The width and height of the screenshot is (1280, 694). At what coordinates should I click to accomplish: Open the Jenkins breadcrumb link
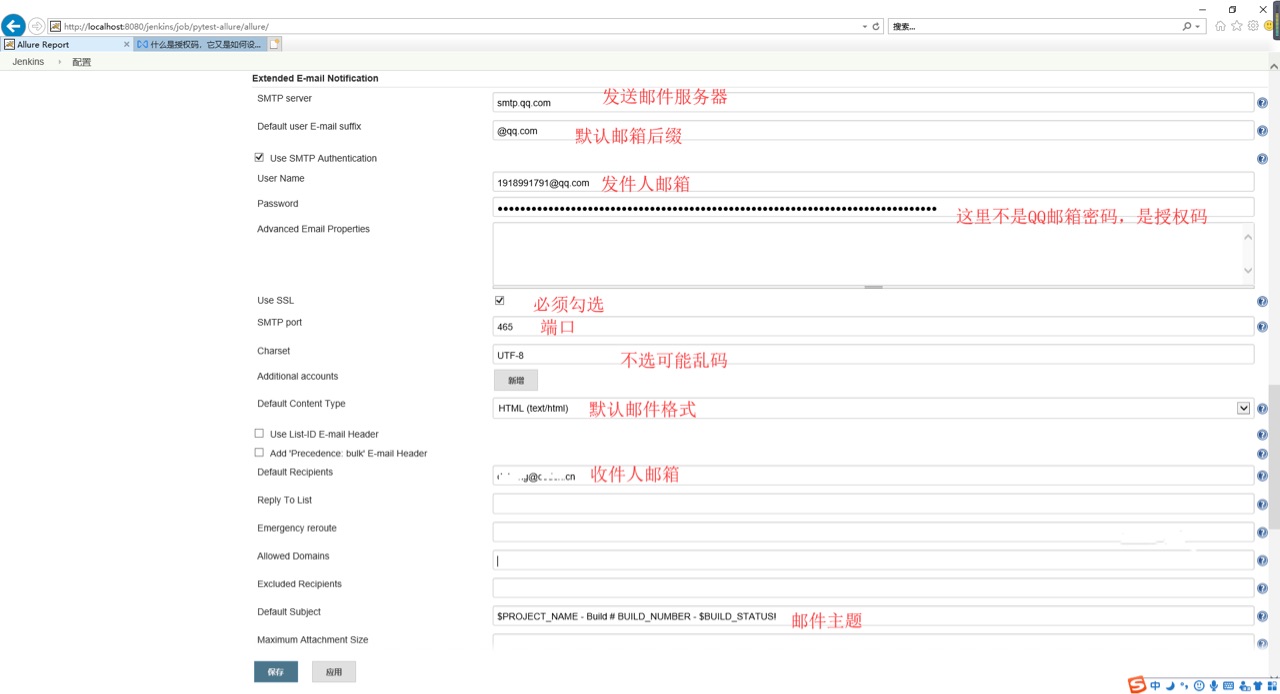coord(28,62)
